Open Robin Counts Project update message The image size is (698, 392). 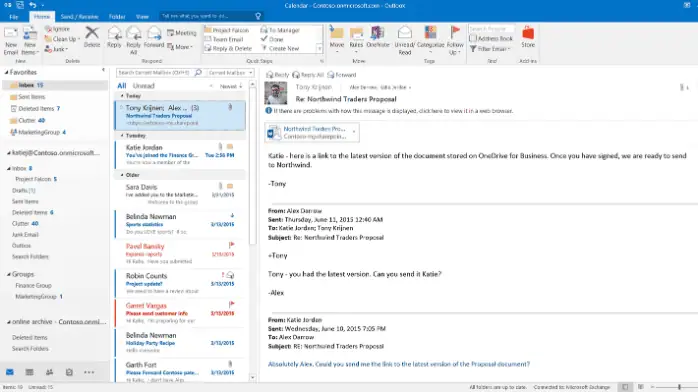click(x=180, y=283)
